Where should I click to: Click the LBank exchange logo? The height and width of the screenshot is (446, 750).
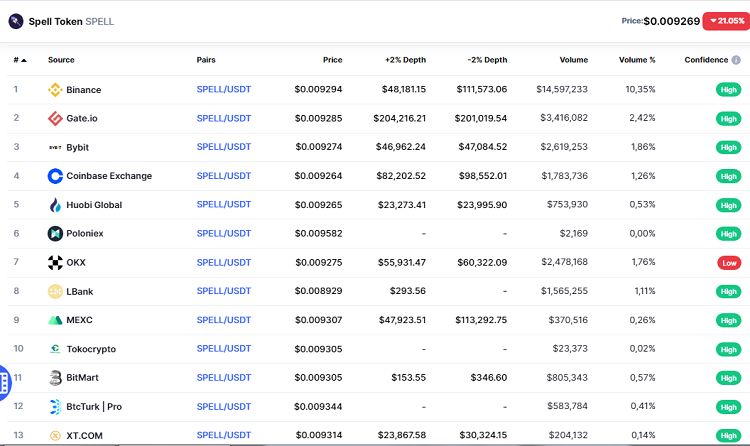pyautogui.click(x=55, y=292)
